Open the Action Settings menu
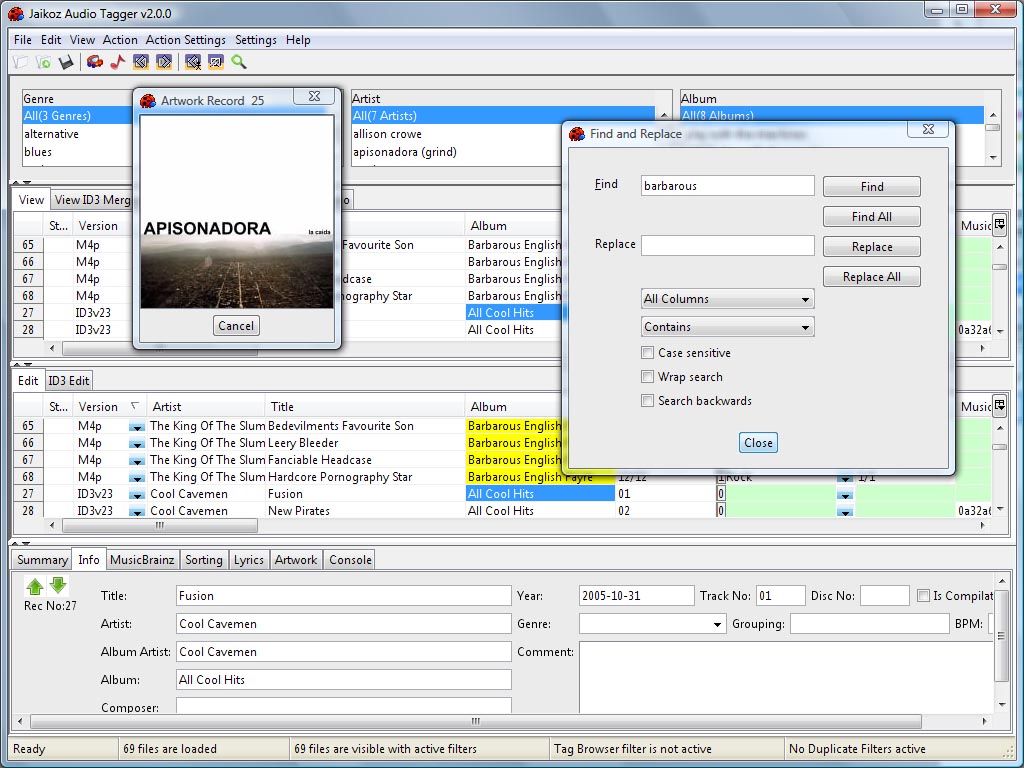1024x768 pixels. [x=185, y=40]
